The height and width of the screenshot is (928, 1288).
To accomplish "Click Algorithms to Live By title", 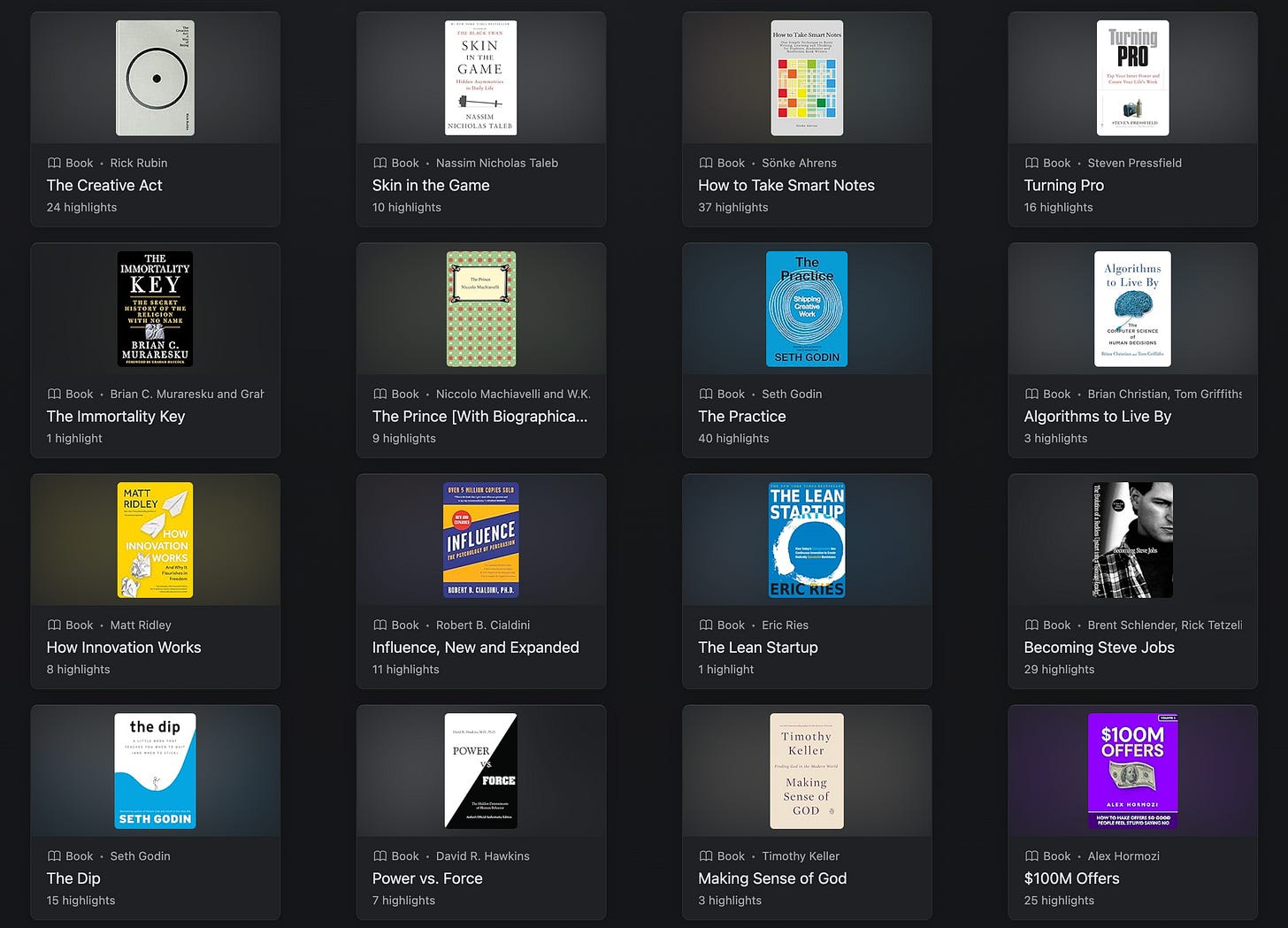I will tap(1098, 416).
